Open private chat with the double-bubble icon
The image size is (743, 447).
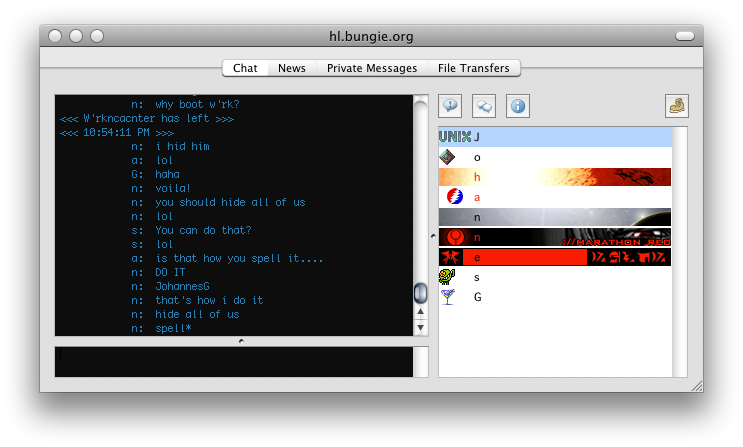point(483,105)
